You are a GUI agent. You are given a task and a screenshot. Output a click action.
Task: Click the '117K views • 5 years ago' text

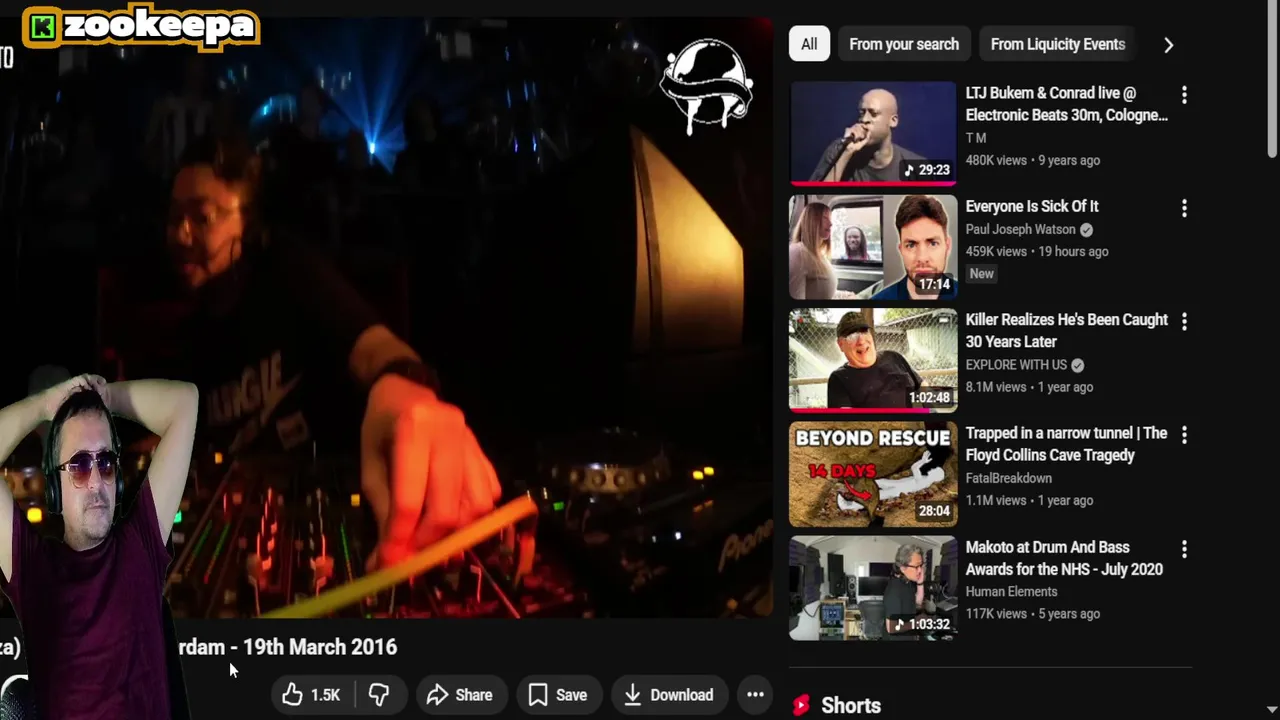[x=1032, y=614]
